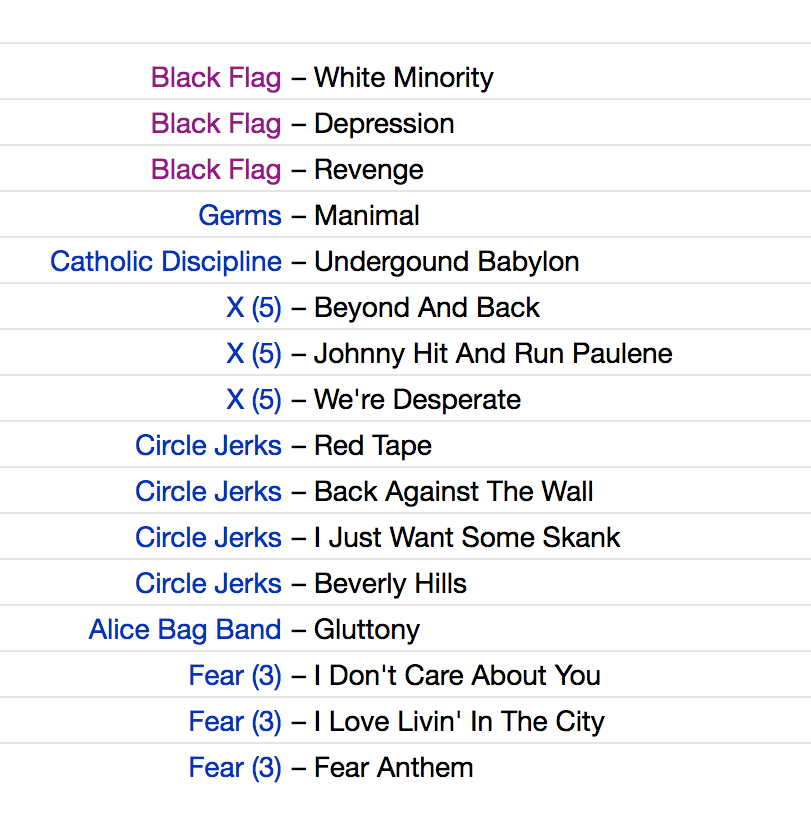Image resolution: width=811 pixels, height=837 pixels.
Task: Follow Circle Jerks link by I Just Want Some Skank
Action: pos(209,538)
